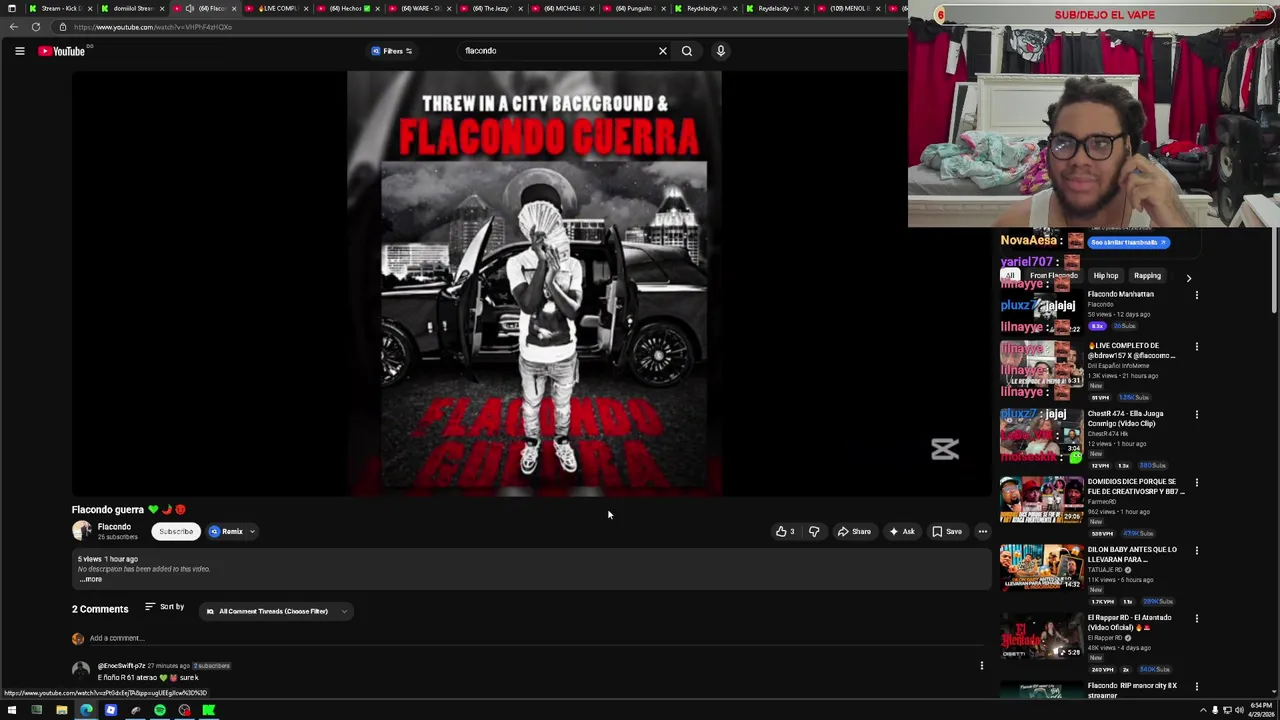Click the address bar URL field

pos(480,27)
